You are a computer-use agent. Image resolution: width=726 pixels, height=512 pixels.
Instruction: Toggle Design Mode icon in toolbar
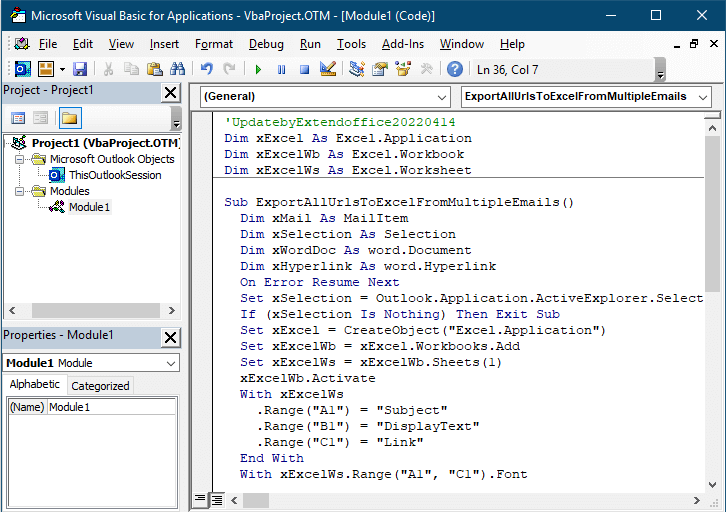[x=327, y=69]
